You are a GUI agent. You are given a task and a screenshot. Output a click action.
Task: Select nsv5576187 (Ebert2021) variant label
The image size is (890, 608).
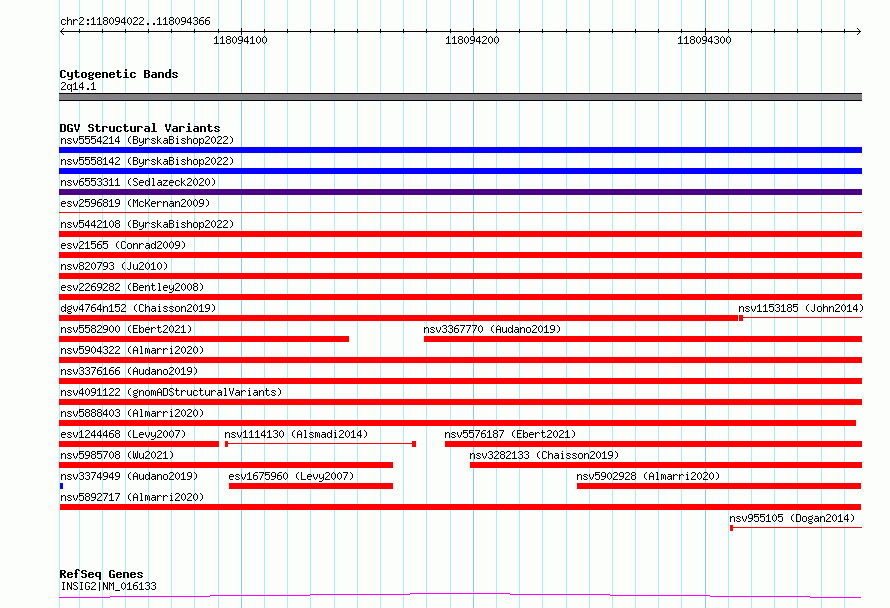(510, 434)
